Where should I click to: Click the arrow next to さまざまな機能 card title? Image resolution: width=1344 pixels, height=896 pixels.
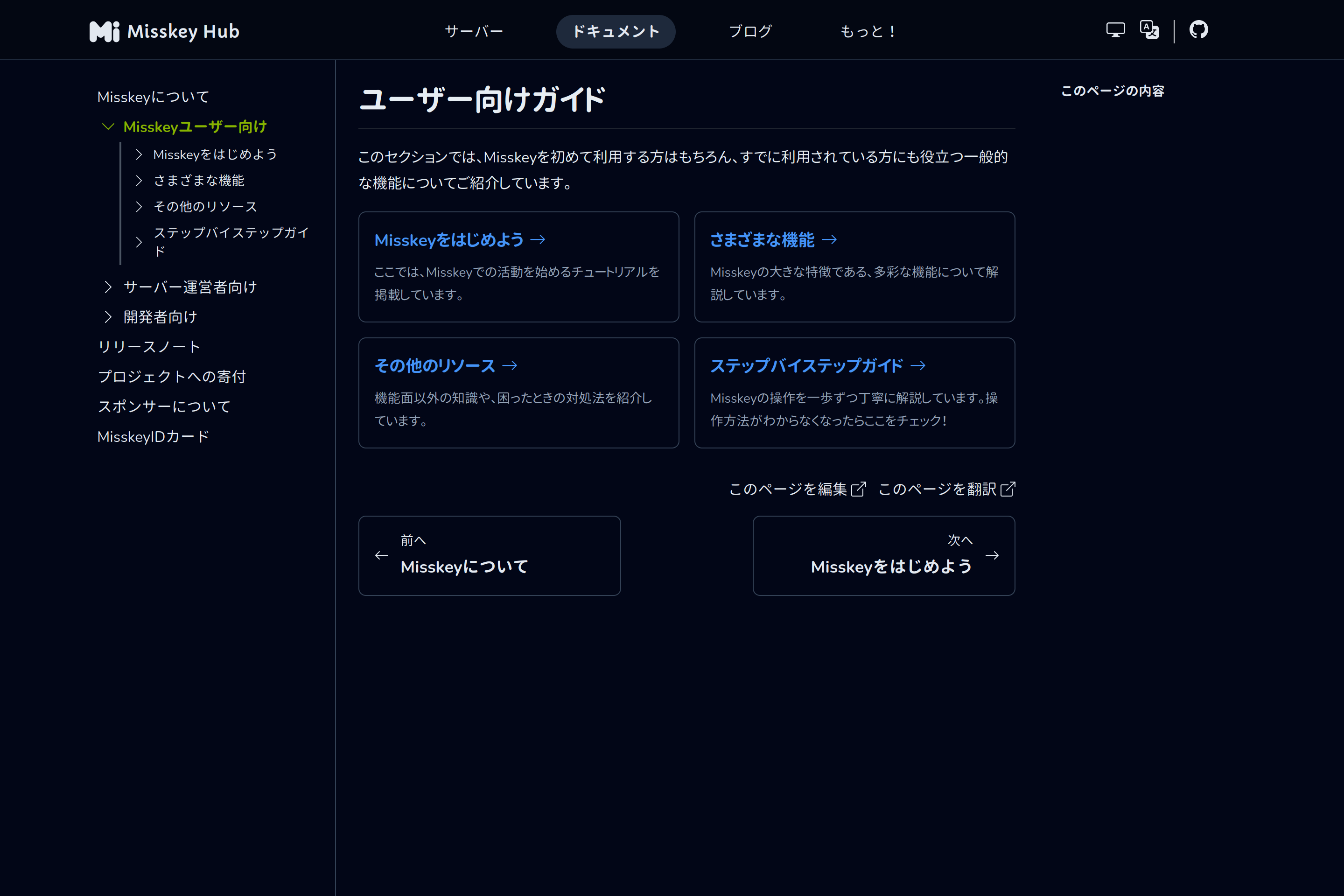click(x=829, y=240)
